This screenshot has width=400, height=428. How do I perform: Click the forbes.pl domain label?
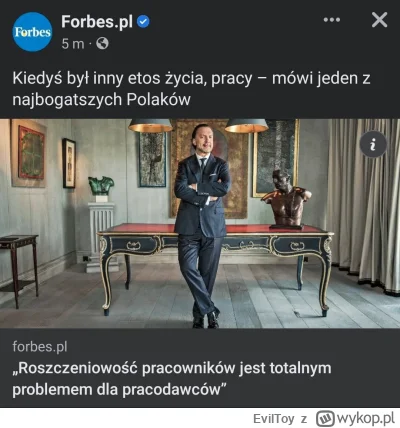pos(40,347)
